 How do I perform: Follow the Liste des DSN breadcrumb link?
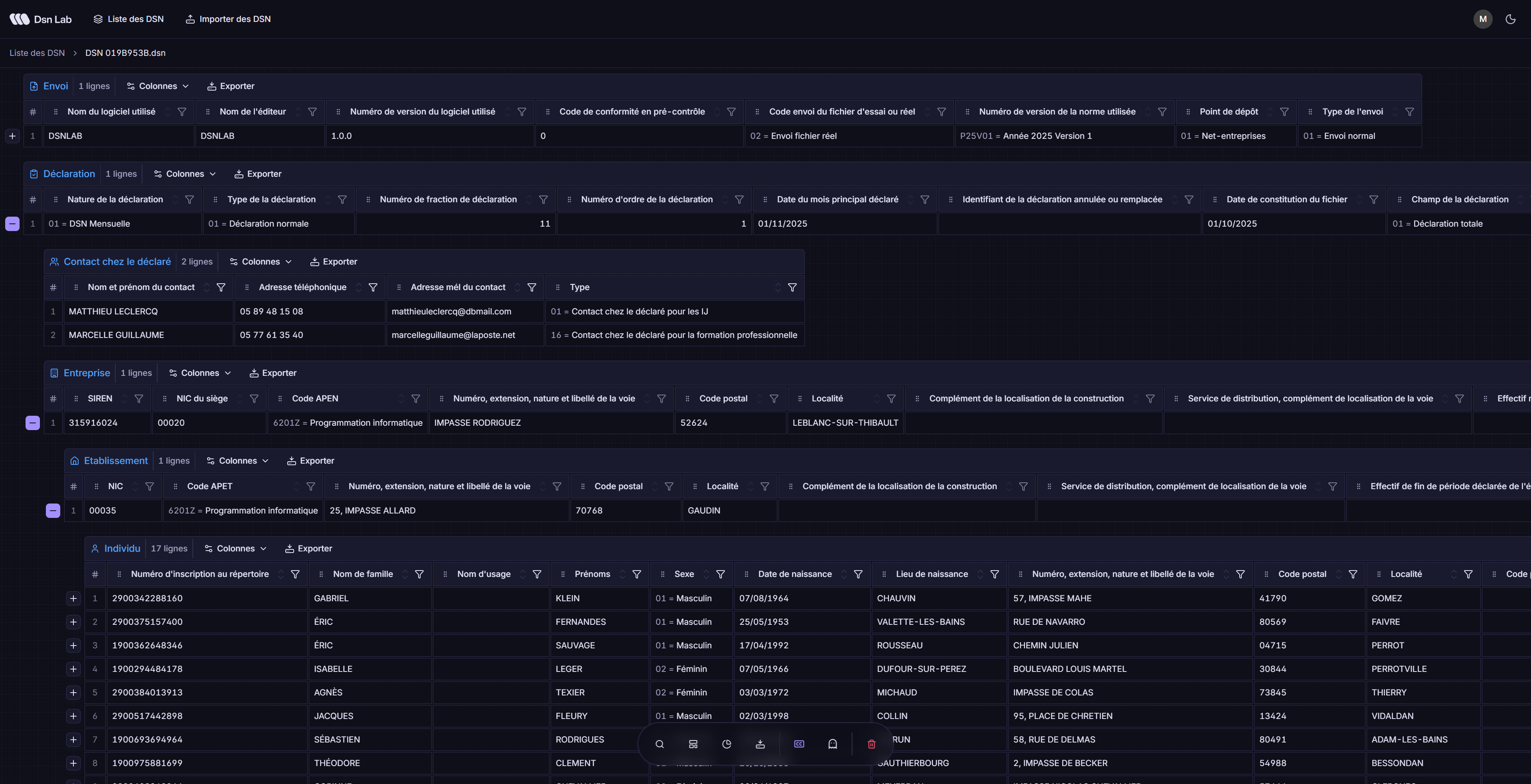[x=37, y=52]
